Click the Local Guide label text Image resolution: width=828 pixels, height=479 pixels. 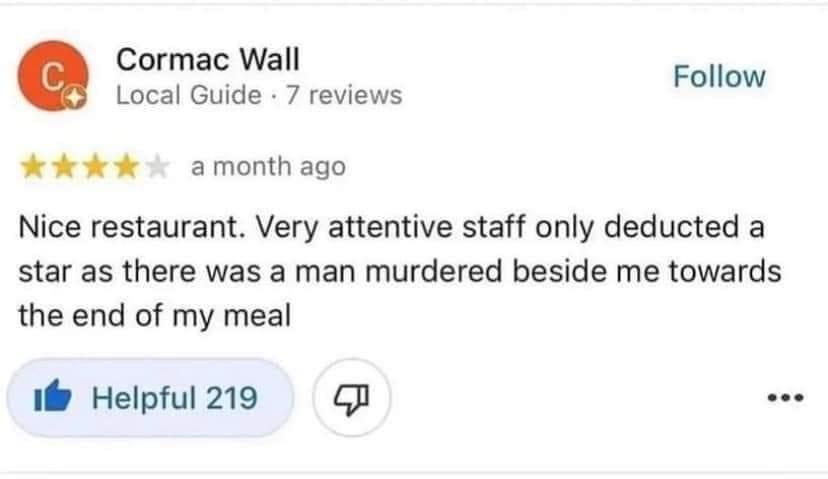pyautogui.click(x=189, y=95)
